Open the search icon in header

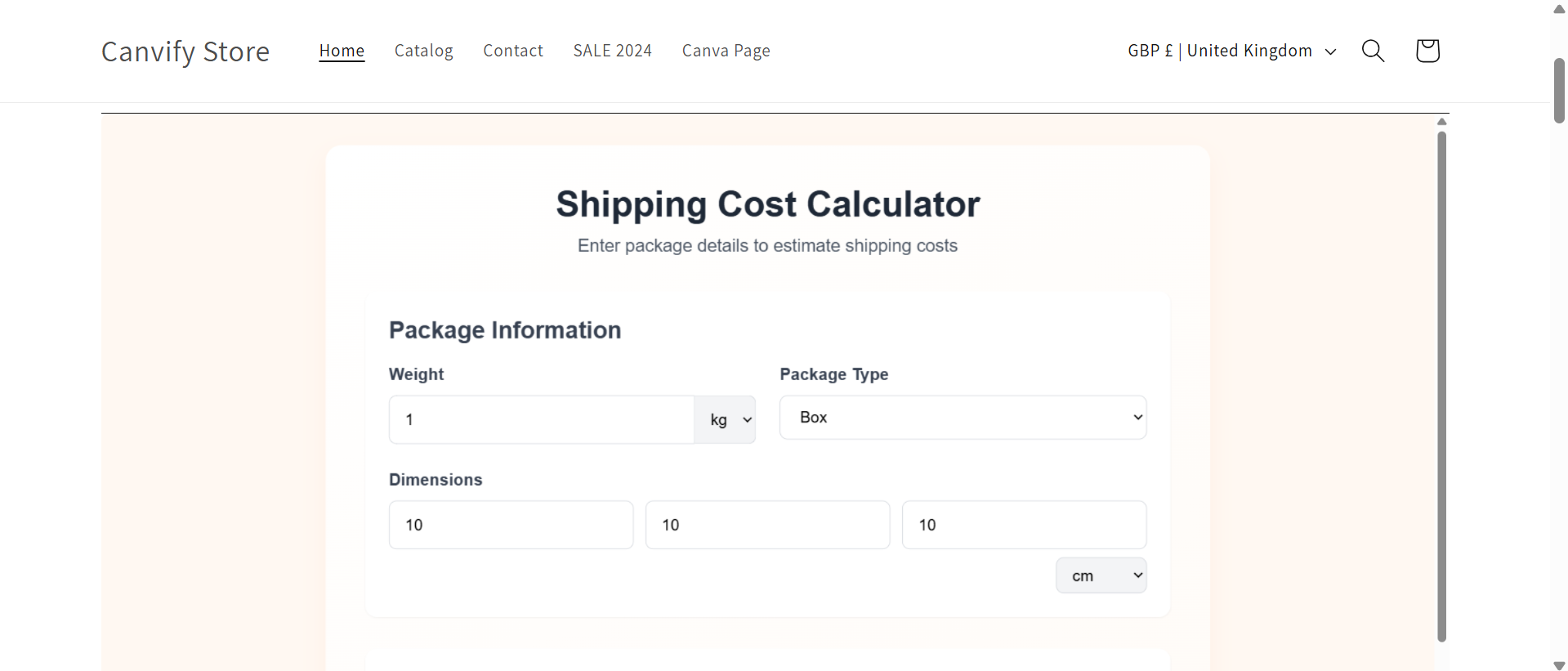(x=1373, y=51)
